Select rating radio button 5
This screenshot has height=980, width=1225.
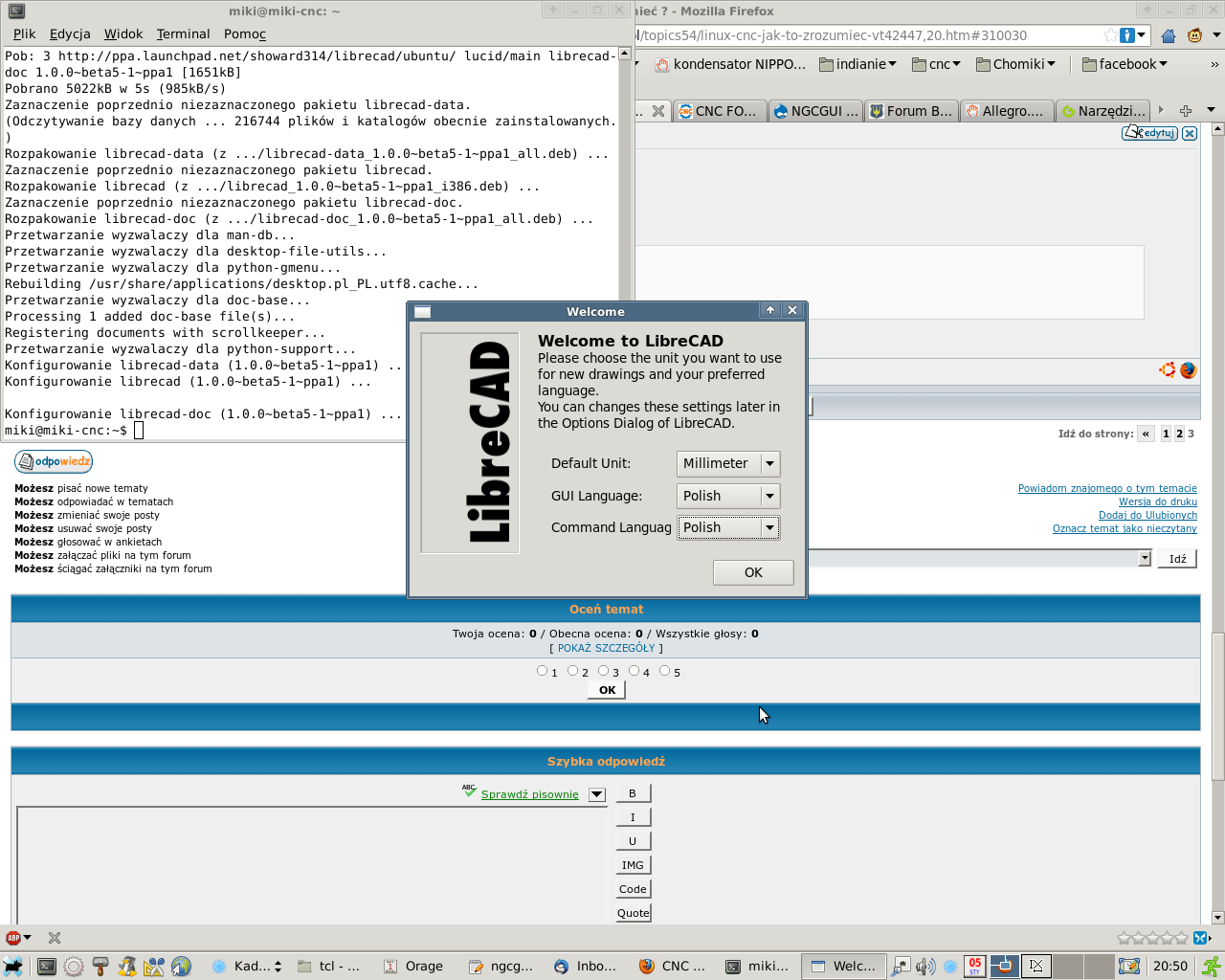pyautogui.click(x=664, y=671)
